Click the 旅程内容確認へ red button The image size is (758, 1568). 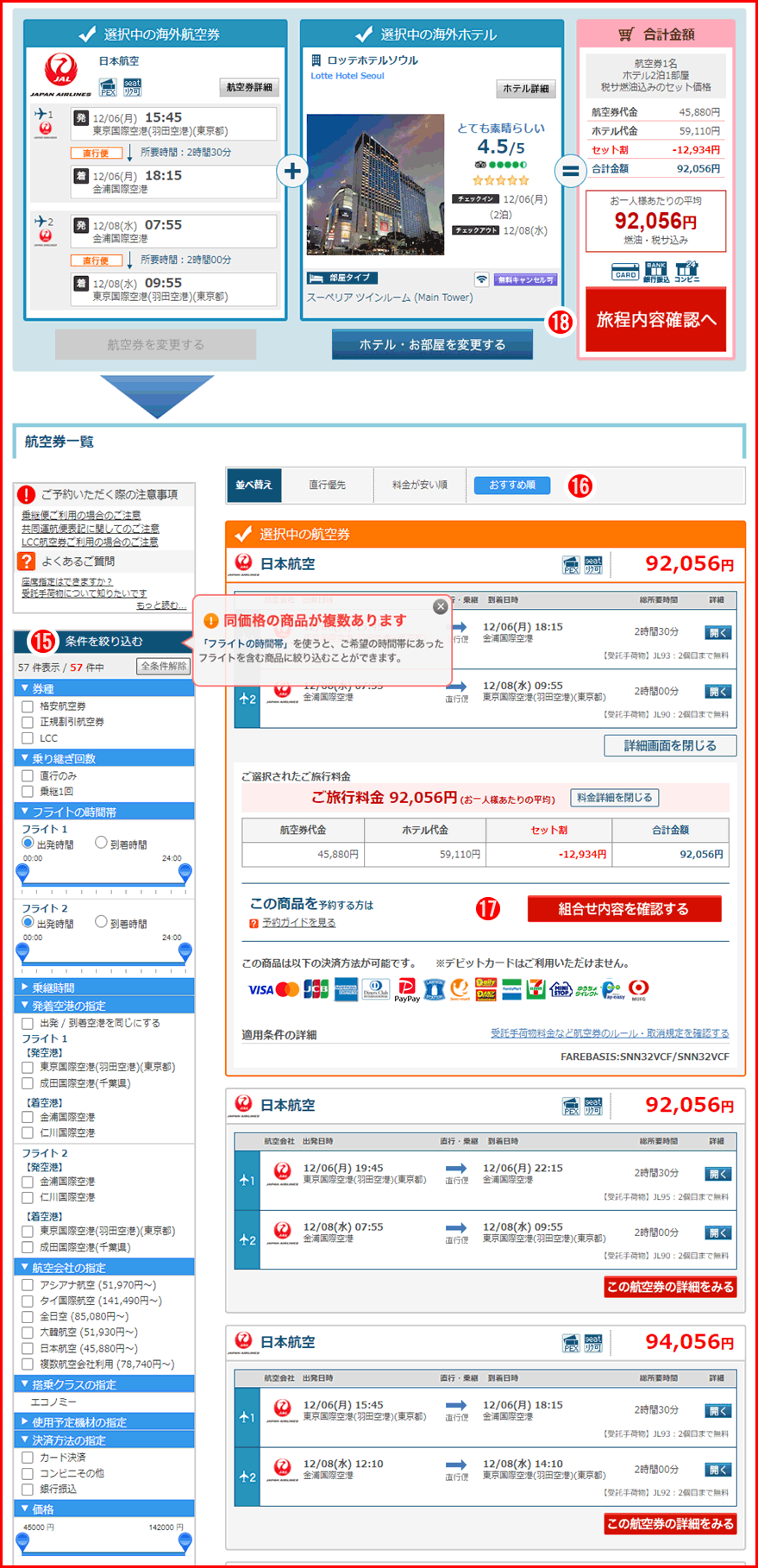point(655,320)
